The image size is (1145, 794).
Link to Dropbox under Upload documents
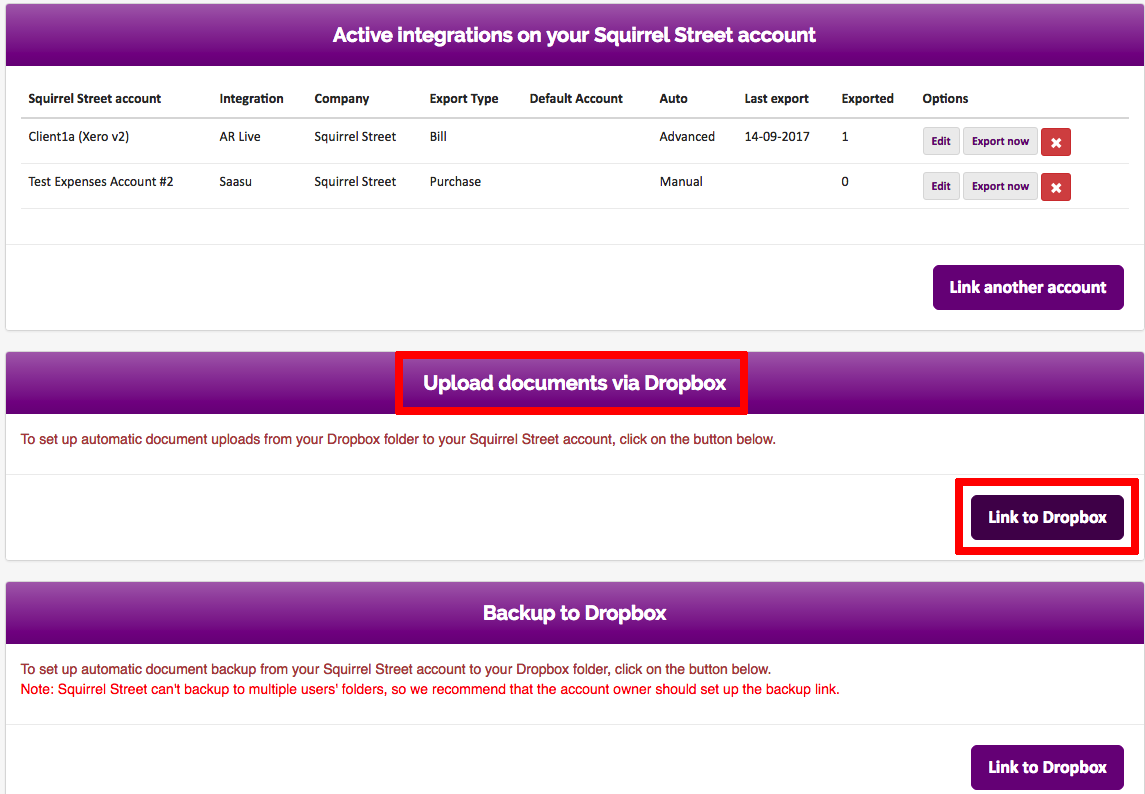pyautogui.click(x=1046, y=517)
